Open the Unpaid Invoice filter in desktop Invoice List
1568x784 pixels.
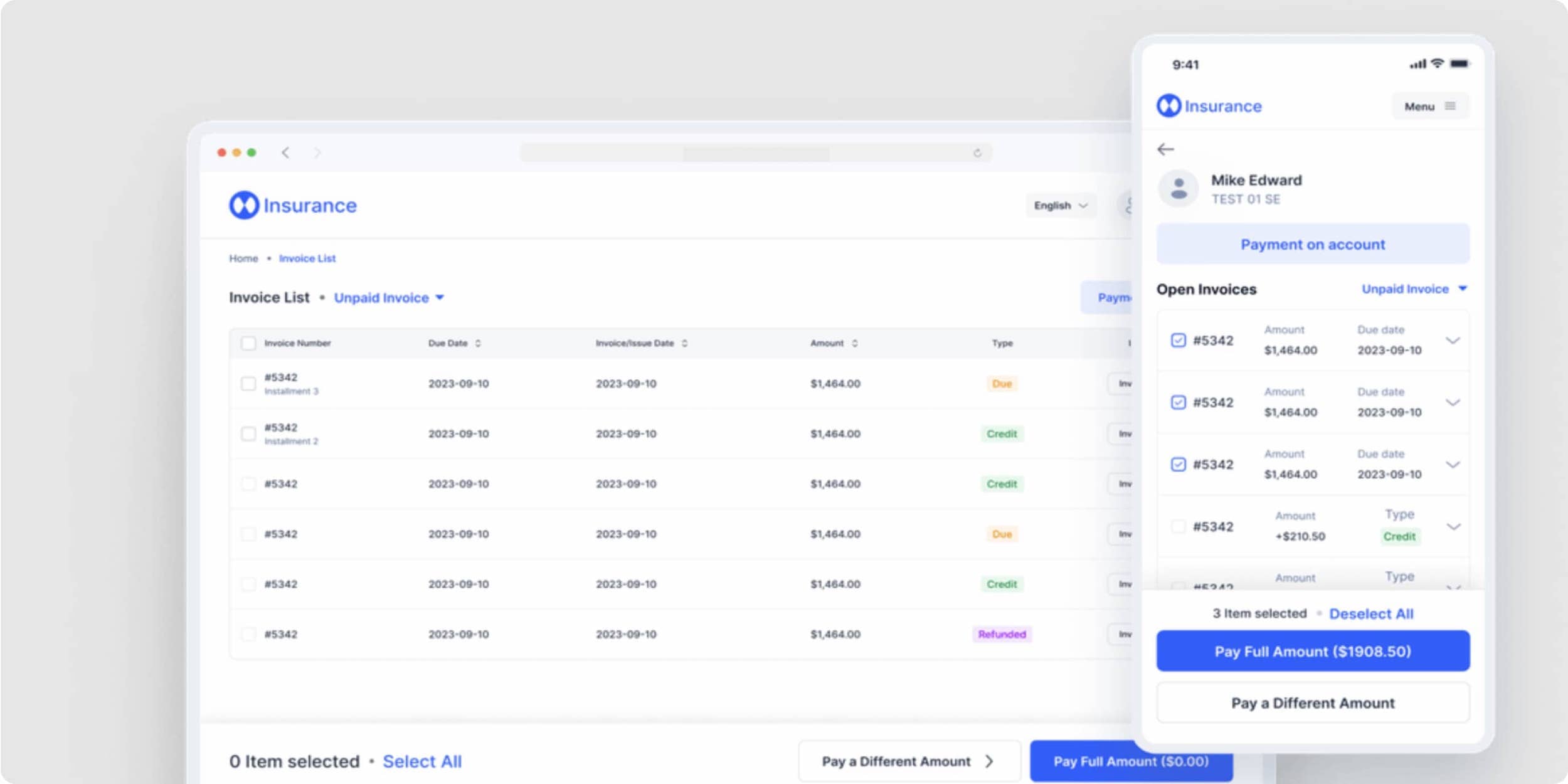tap(389, 297)
